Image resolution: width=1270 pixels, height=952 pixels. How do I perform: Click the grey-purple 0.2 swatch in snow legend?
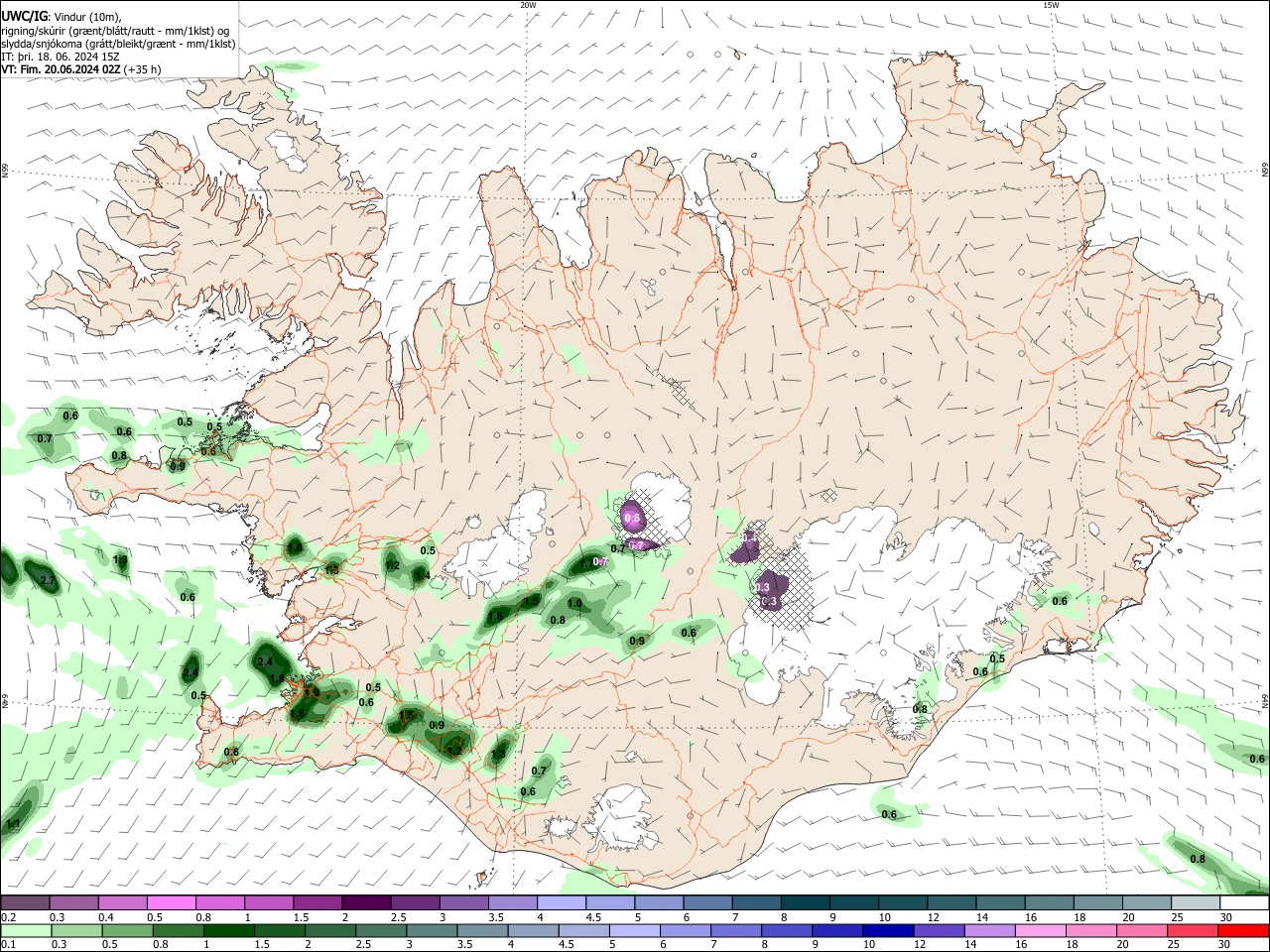[25, 902]
